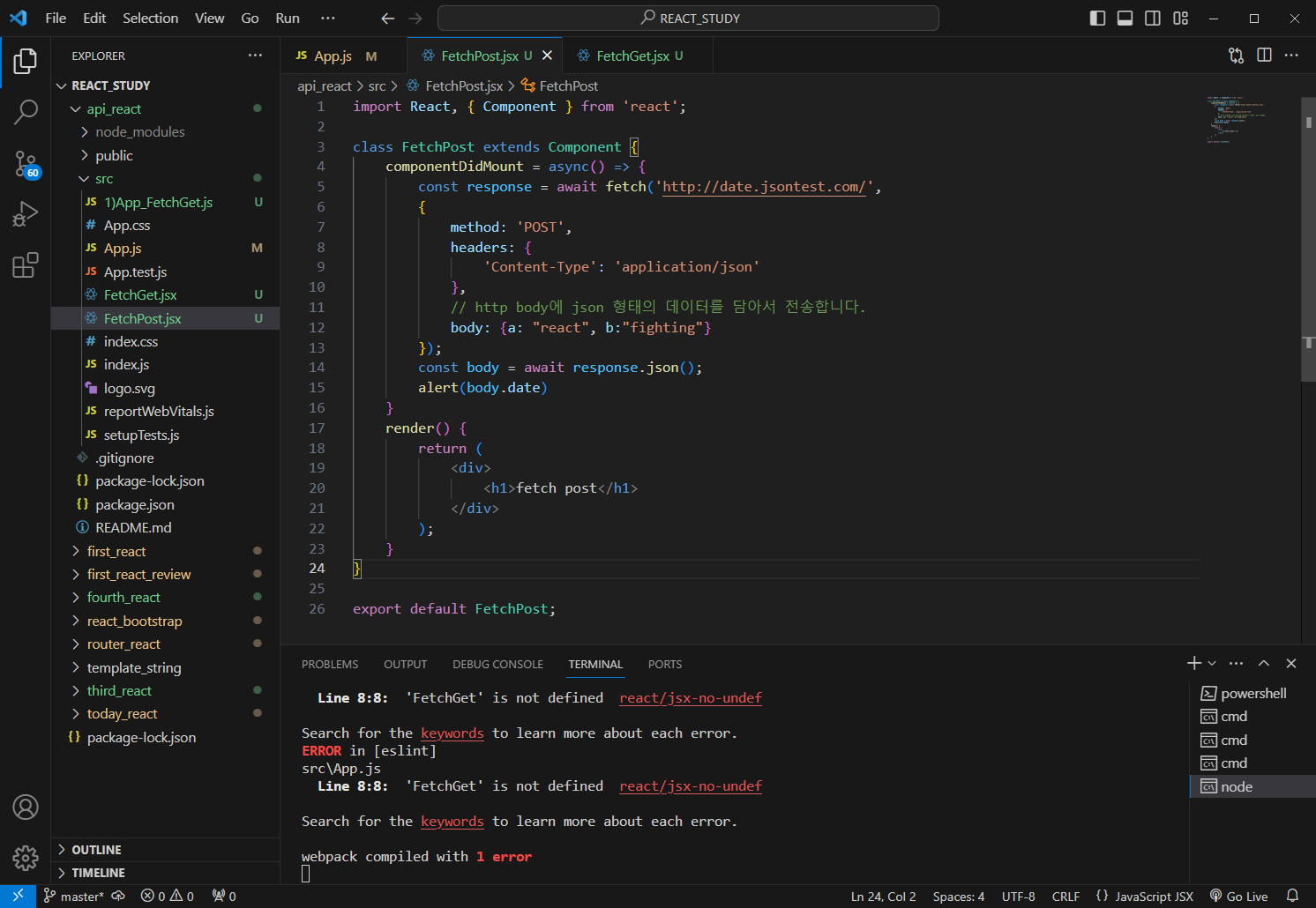Open errors and warnings count in status bar
1316x908 pixels.
click(x=168, y=897)
